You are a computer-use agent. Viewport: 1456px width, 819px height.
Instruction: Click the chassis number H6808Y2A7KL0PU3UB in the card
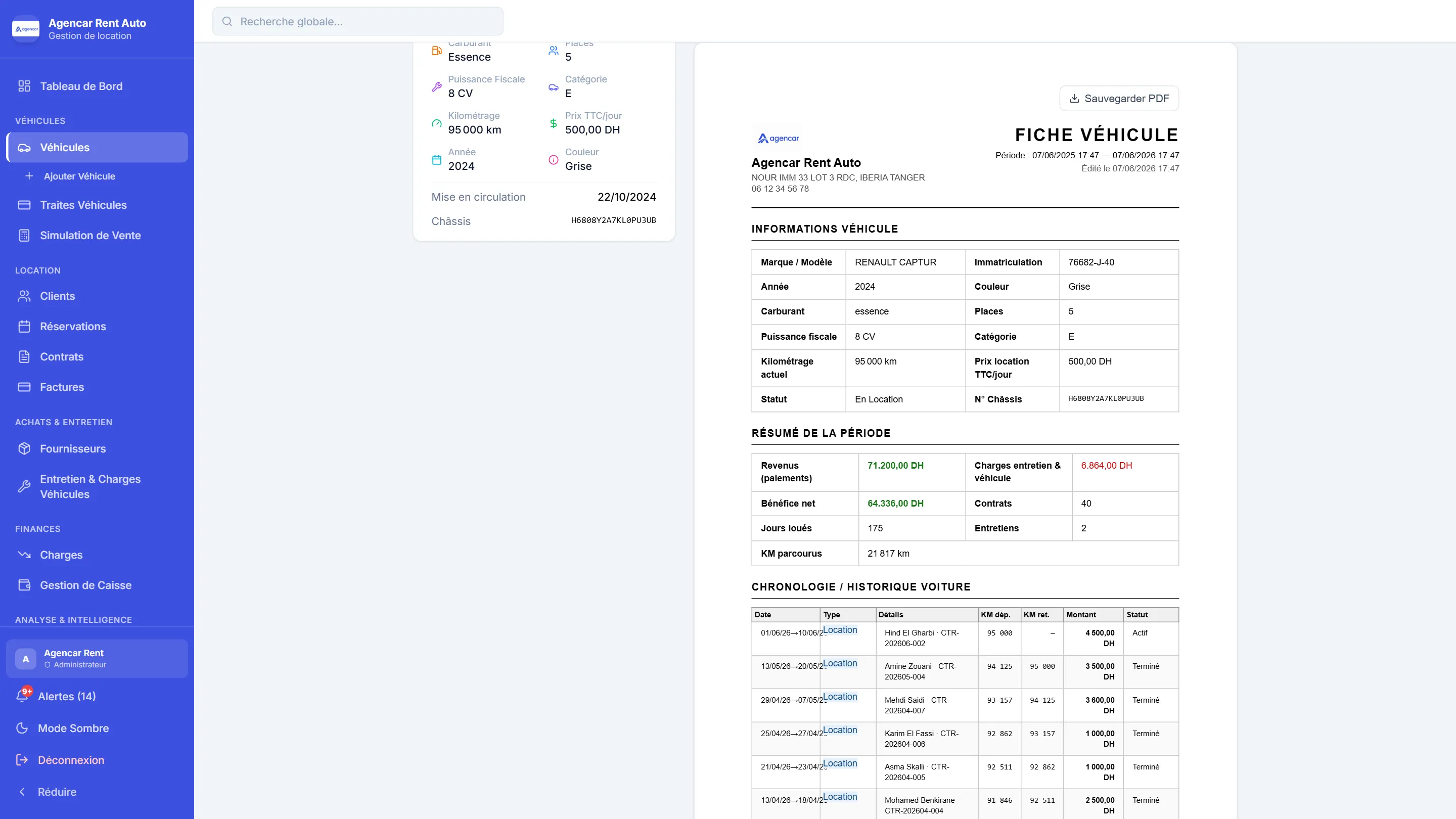point(613,220)
